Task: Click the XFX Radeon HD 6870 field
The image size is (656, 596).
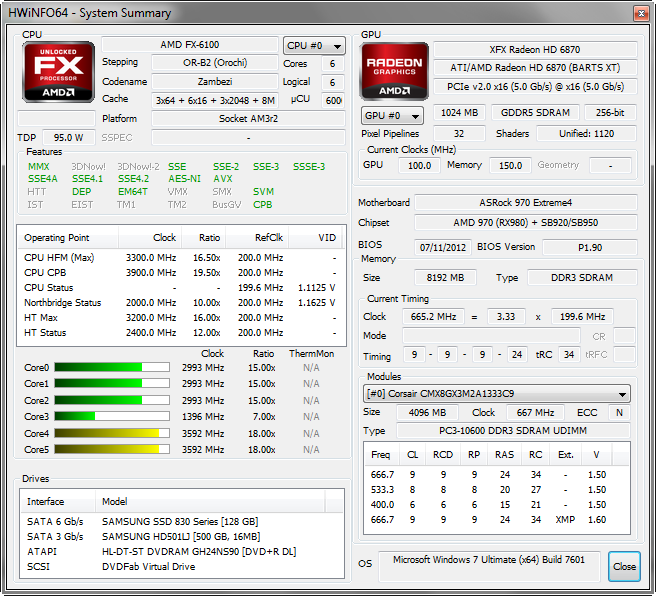Action: pos(535,49)
